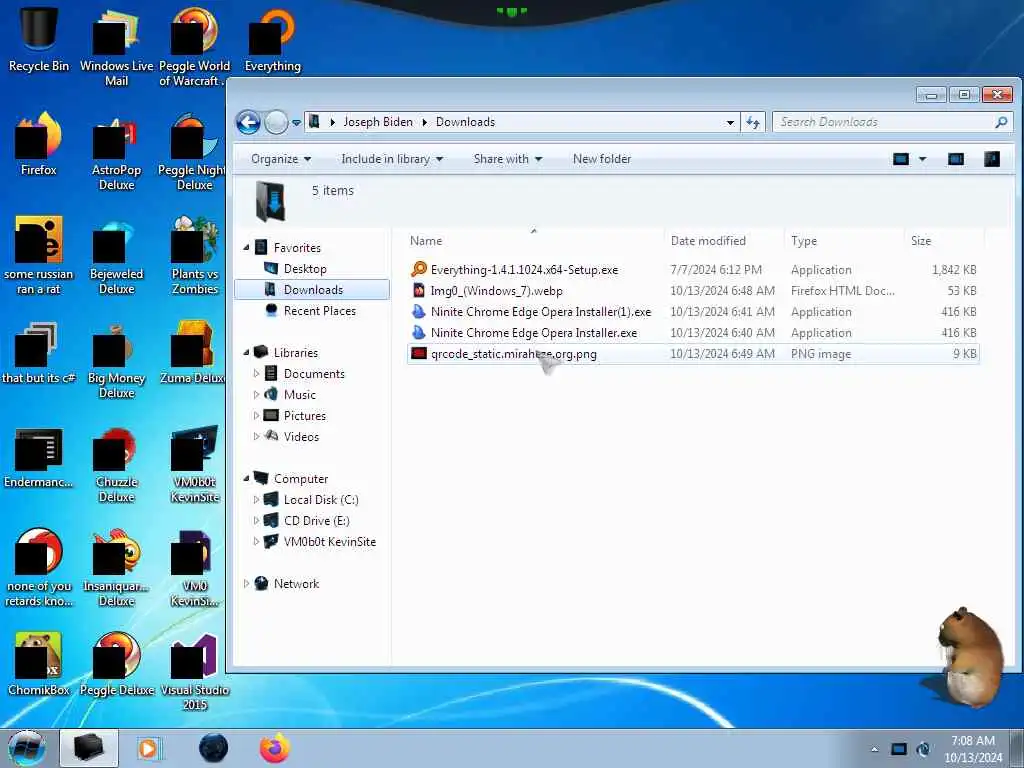Viewport: 1024px width, 768px height.
Task: Select Visual Studio 2015 desktop icon
Action: click(195, 671)
